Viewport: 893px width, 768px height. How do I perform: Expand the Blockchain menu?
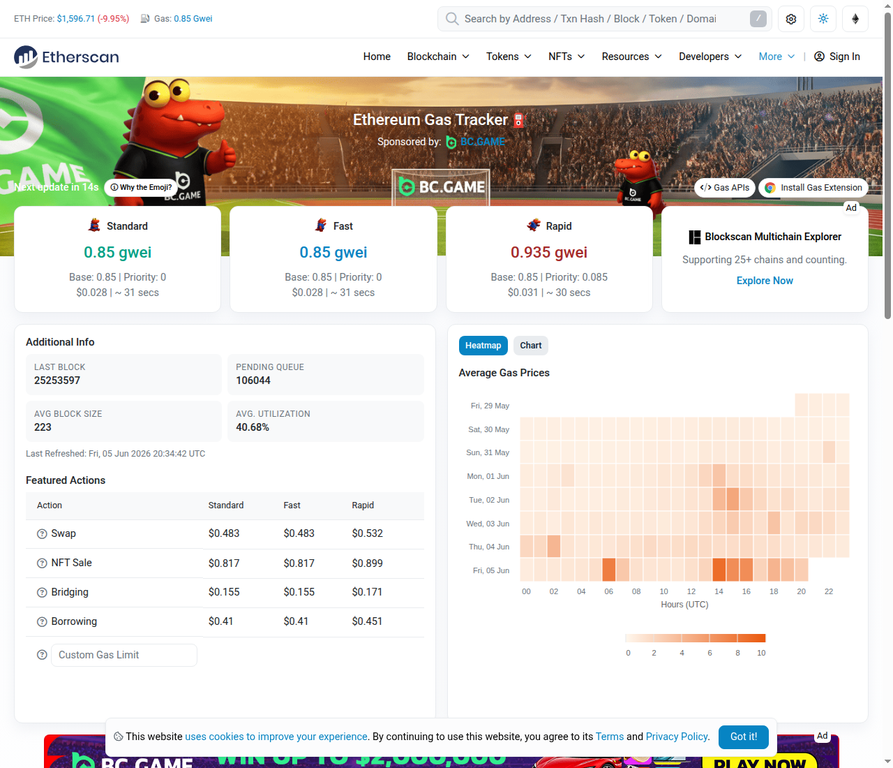tap(438, 56)
